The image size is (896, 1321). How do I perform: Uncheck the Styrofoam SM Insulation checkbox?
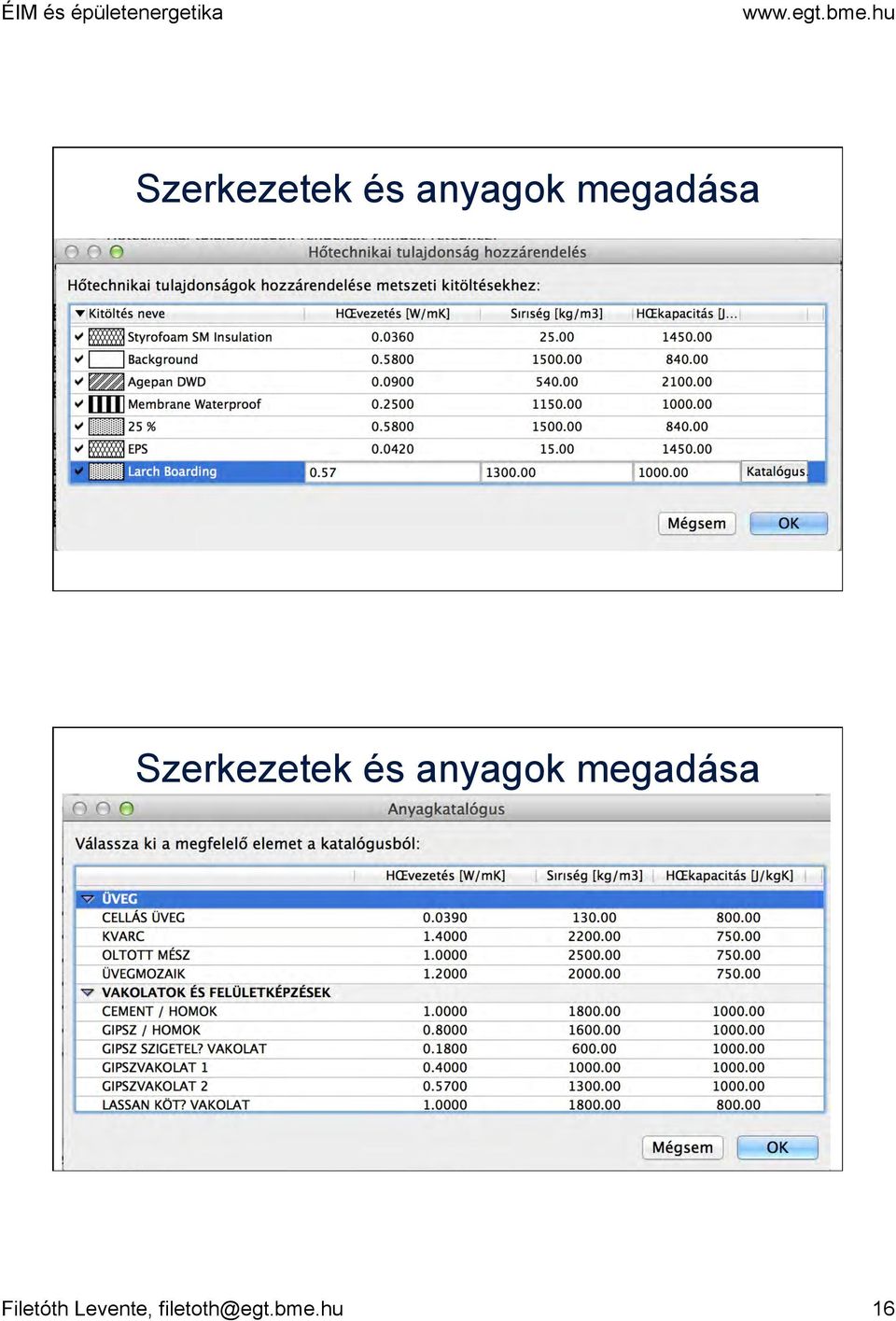[79, 337]
